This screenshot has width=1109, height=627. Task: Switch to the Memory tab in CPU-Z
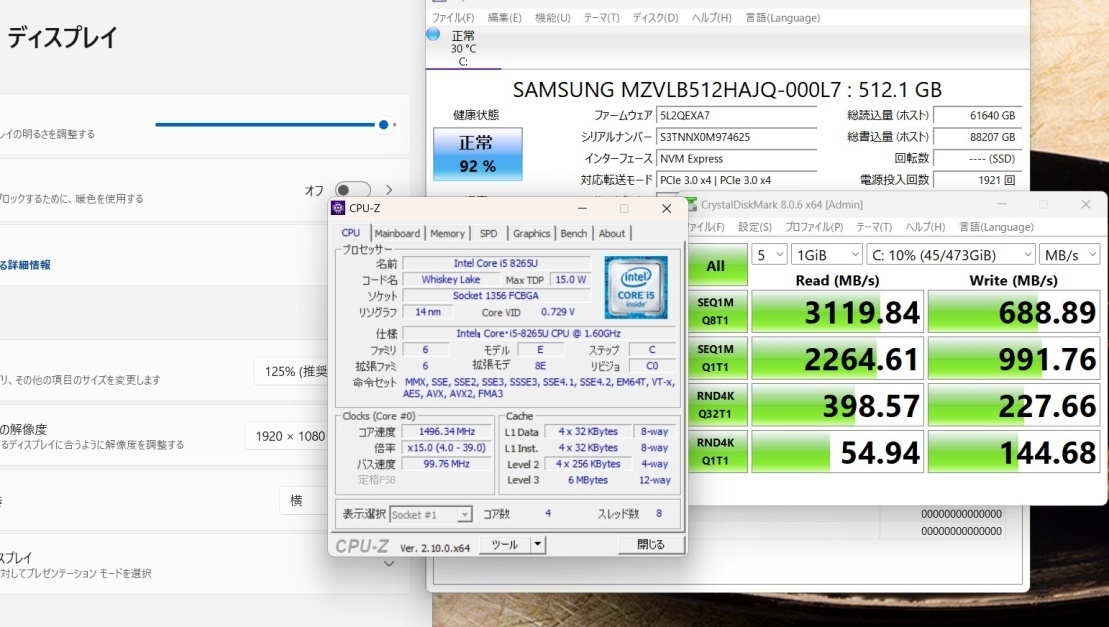pyautogui.click(x=447, y=233)
